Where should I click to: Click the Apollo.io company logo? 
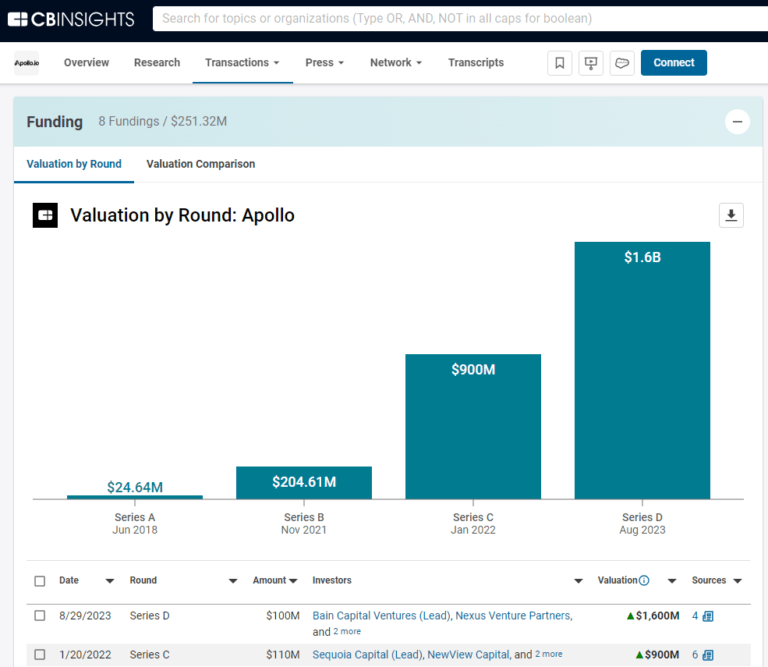click(26, 63)
